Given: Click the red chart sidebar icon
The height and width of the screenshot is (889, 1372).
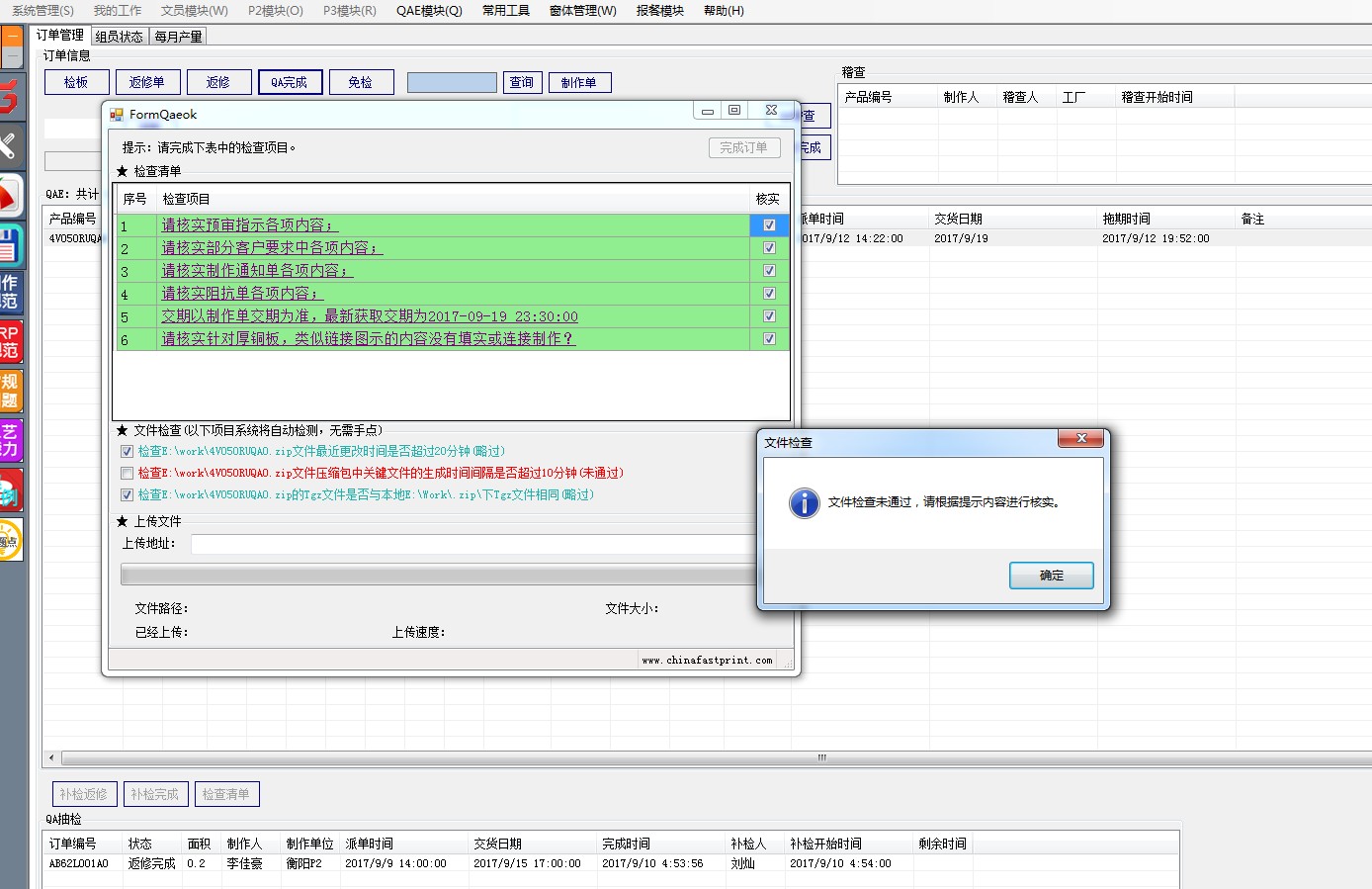Looking at the screenshot, I should pos(11,196).
